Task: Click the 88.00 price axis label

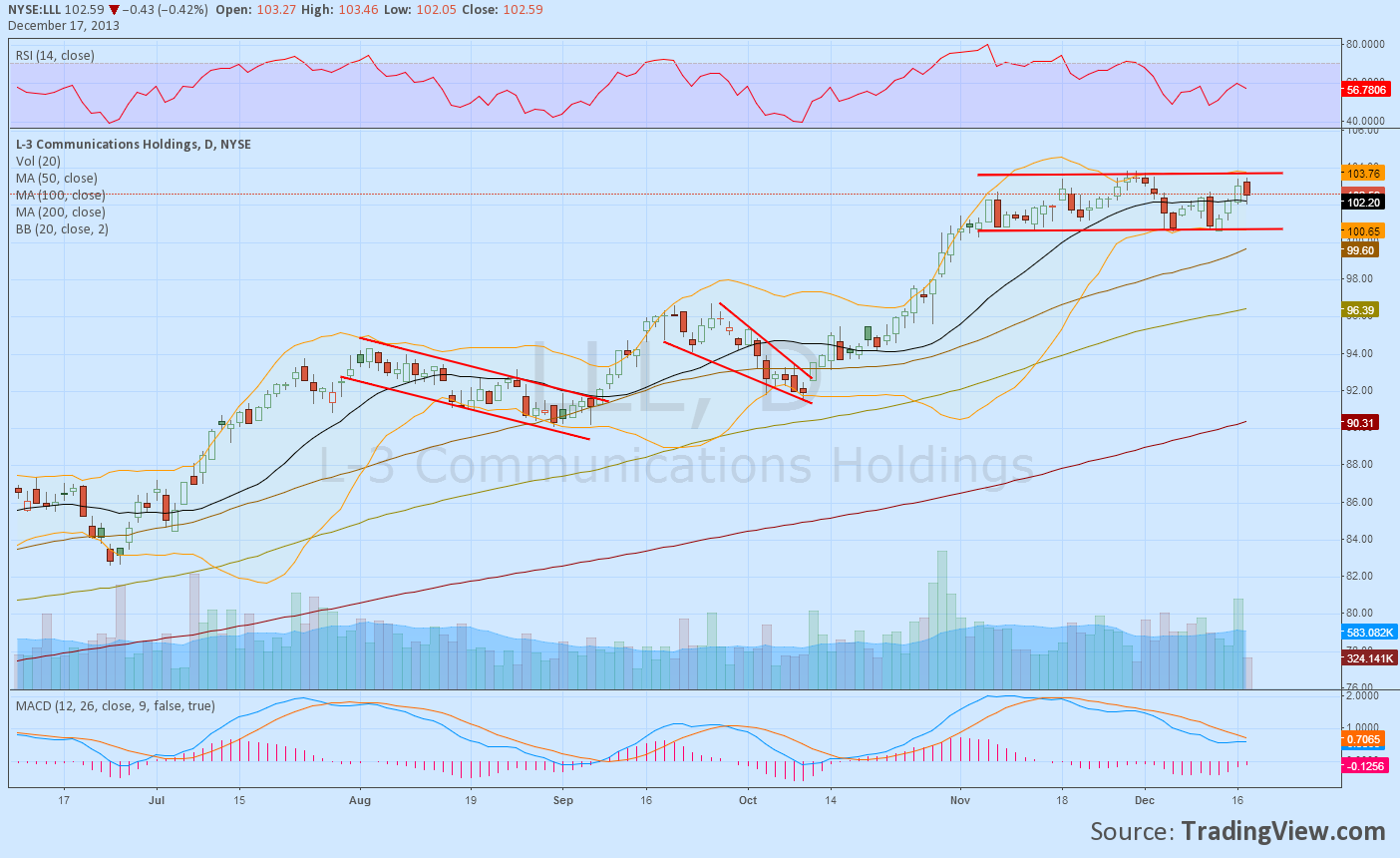Action: (x=1359, y=465)
